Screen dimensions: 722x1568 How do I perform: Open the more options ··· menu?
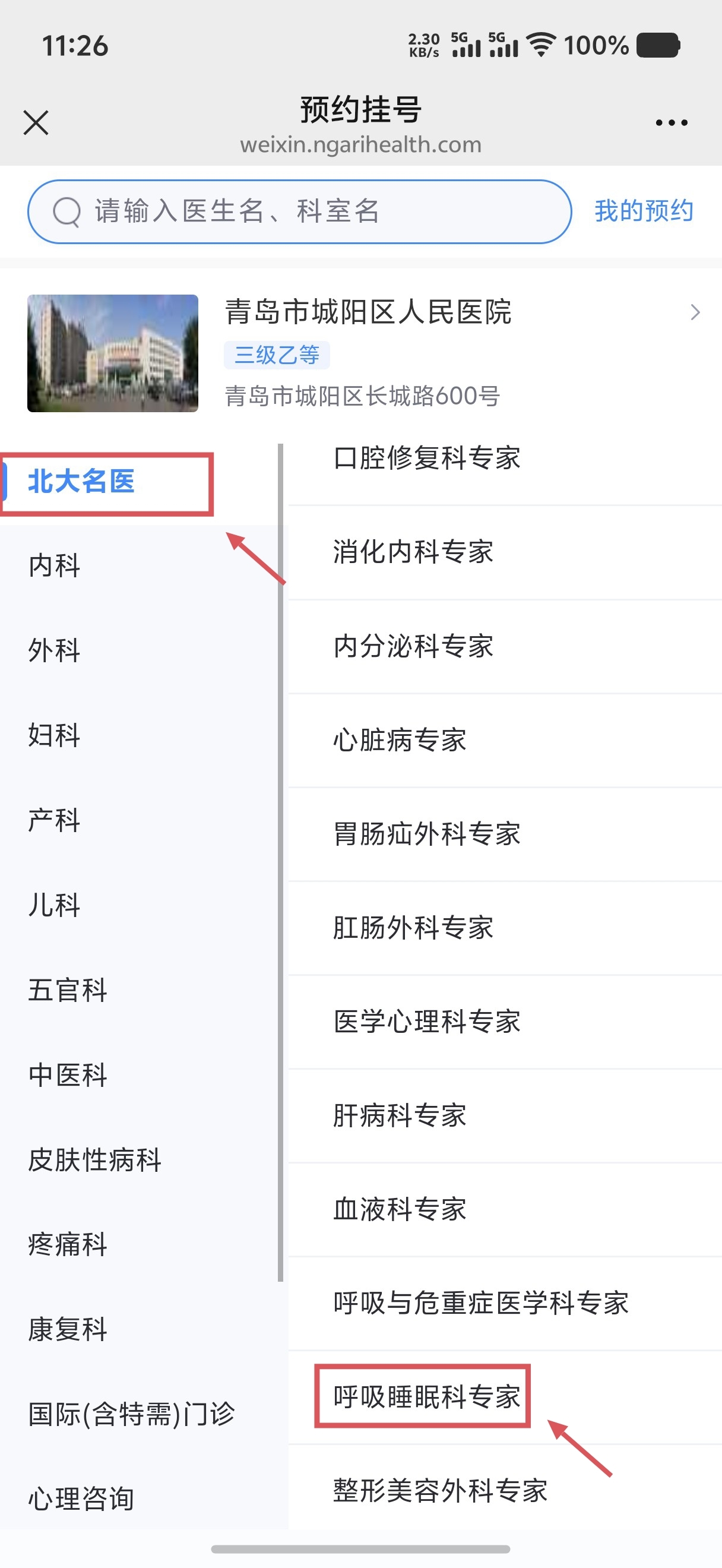(670, 122)
